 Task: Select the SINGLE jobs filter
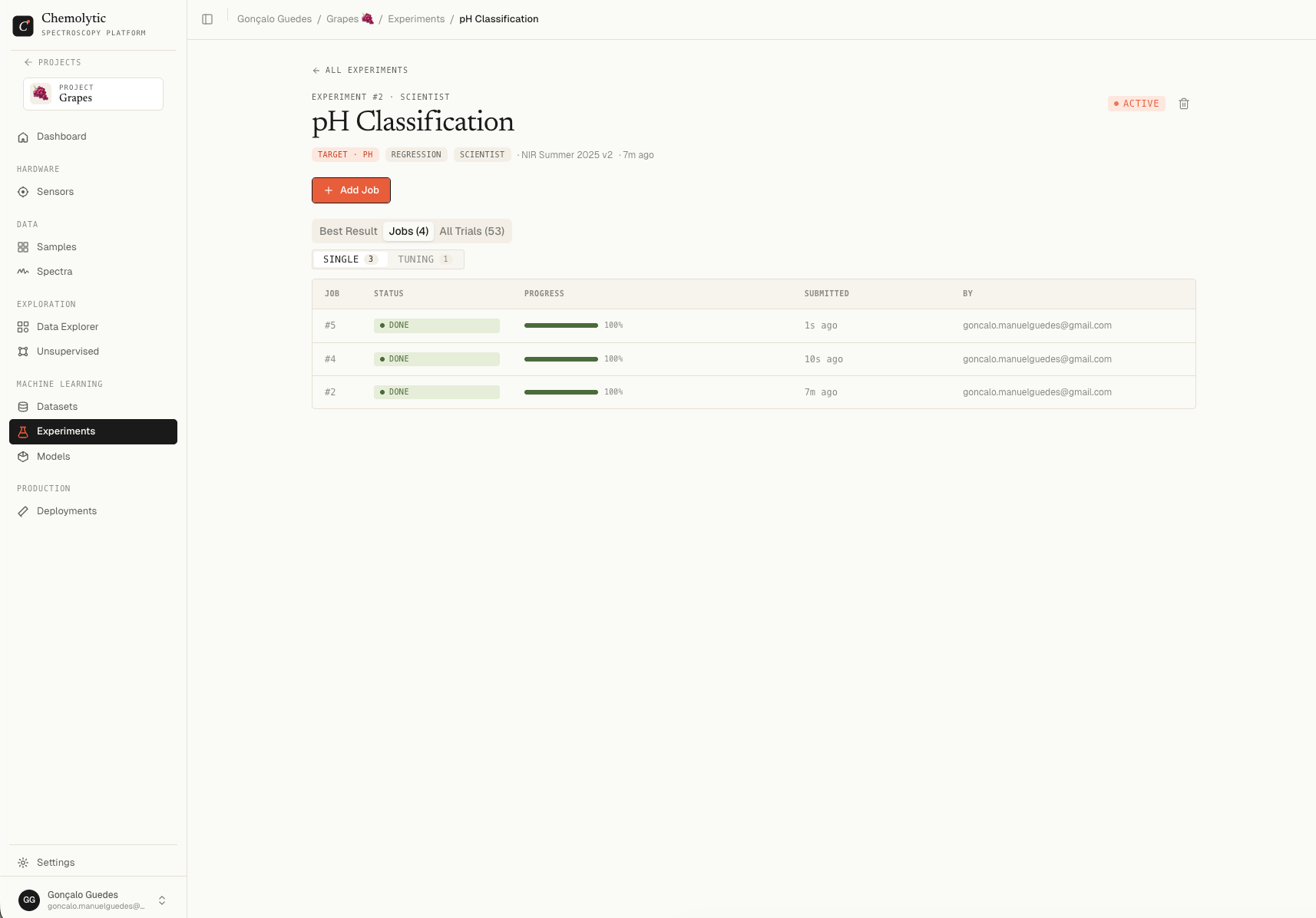pos(350,259)
